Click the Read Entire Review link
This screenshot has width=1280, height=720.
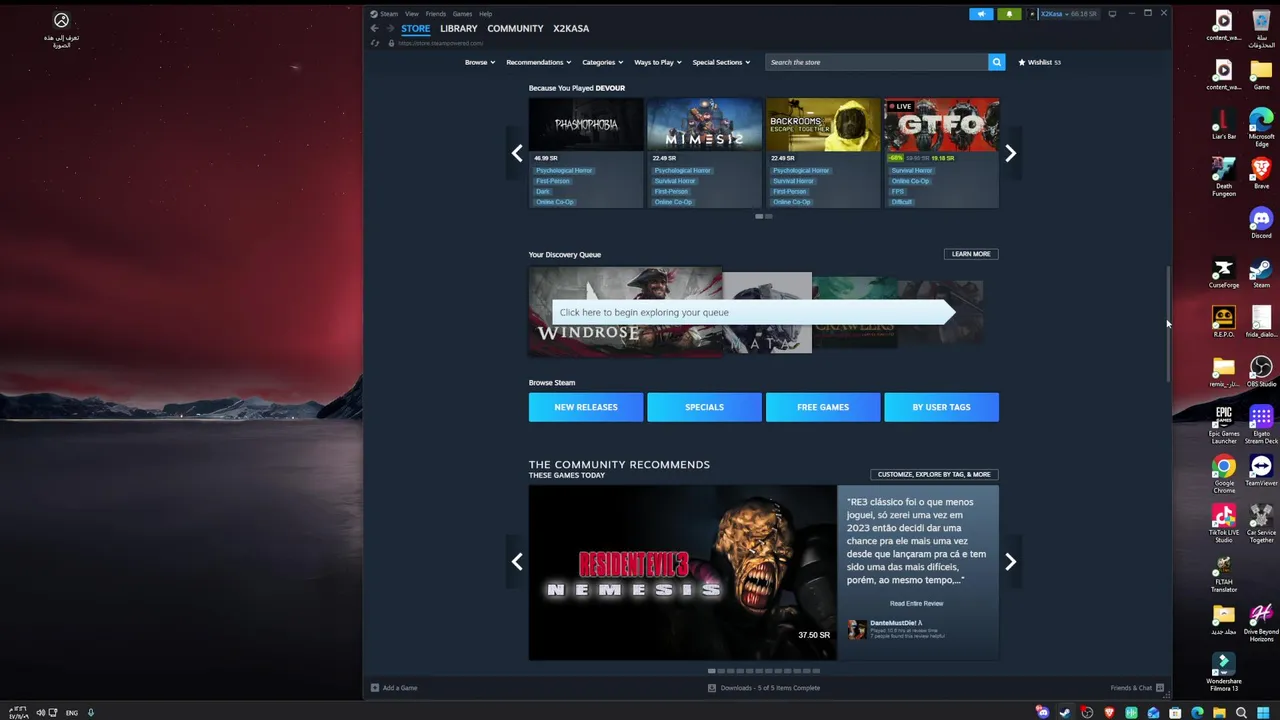click(917, 603)
